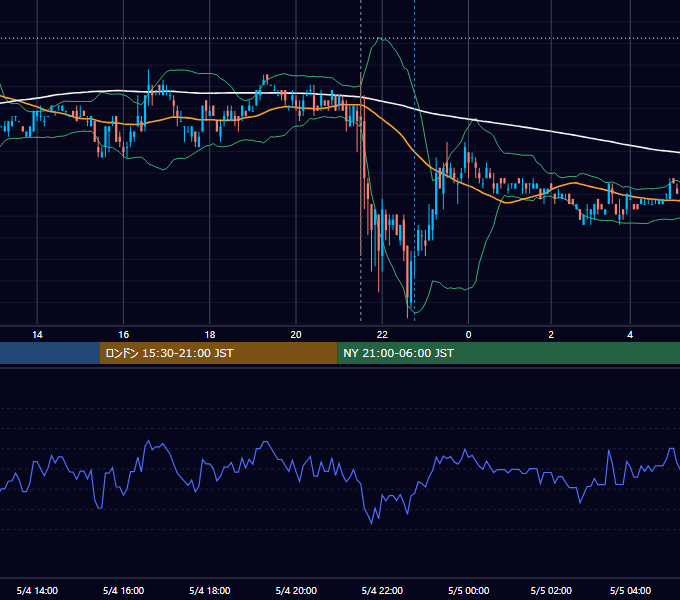Click the 5/4 22:00 date label

tap(382, 590)
